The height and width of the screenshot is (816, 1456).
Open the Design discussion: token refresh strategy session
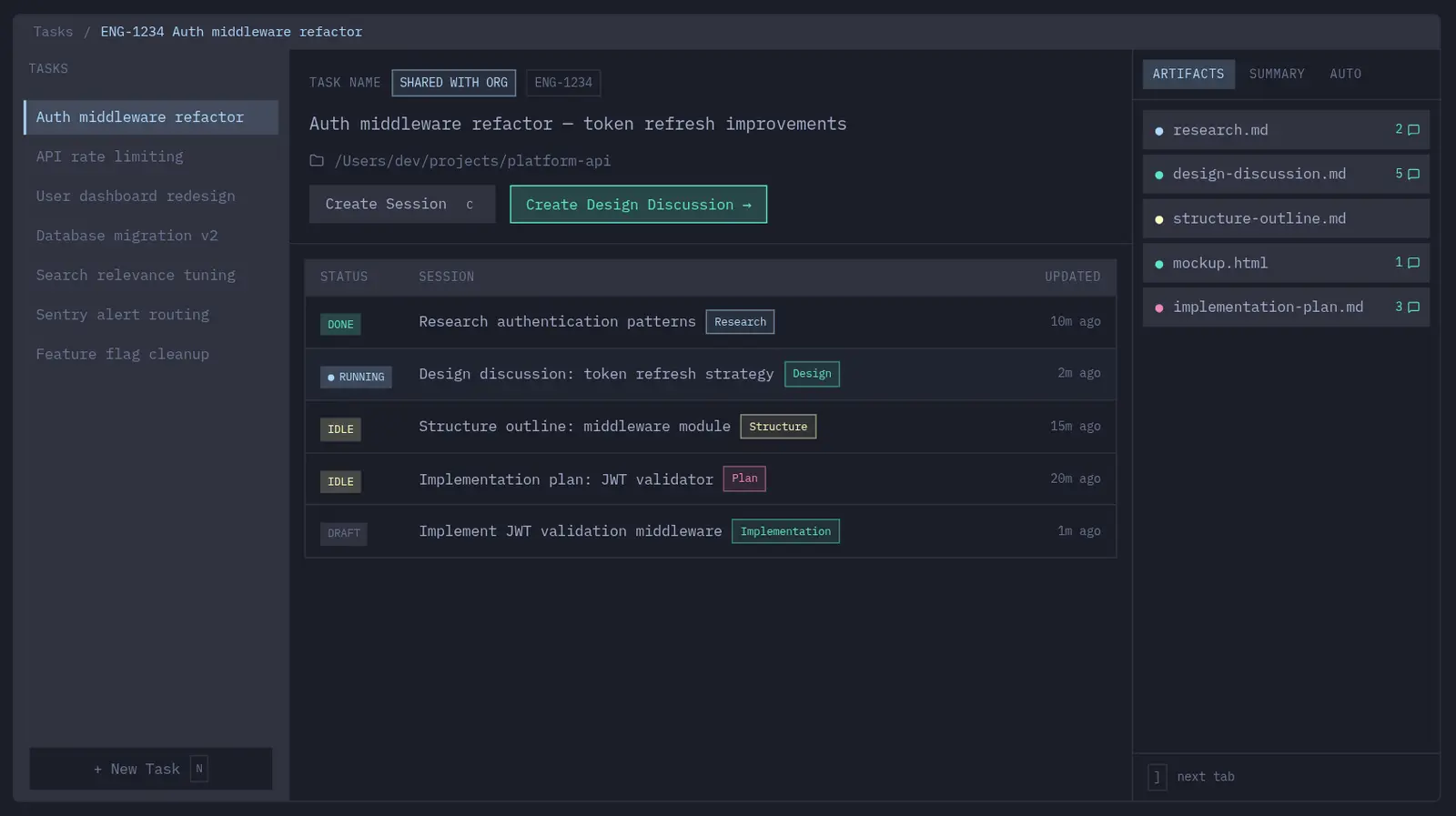click(711, 374)
